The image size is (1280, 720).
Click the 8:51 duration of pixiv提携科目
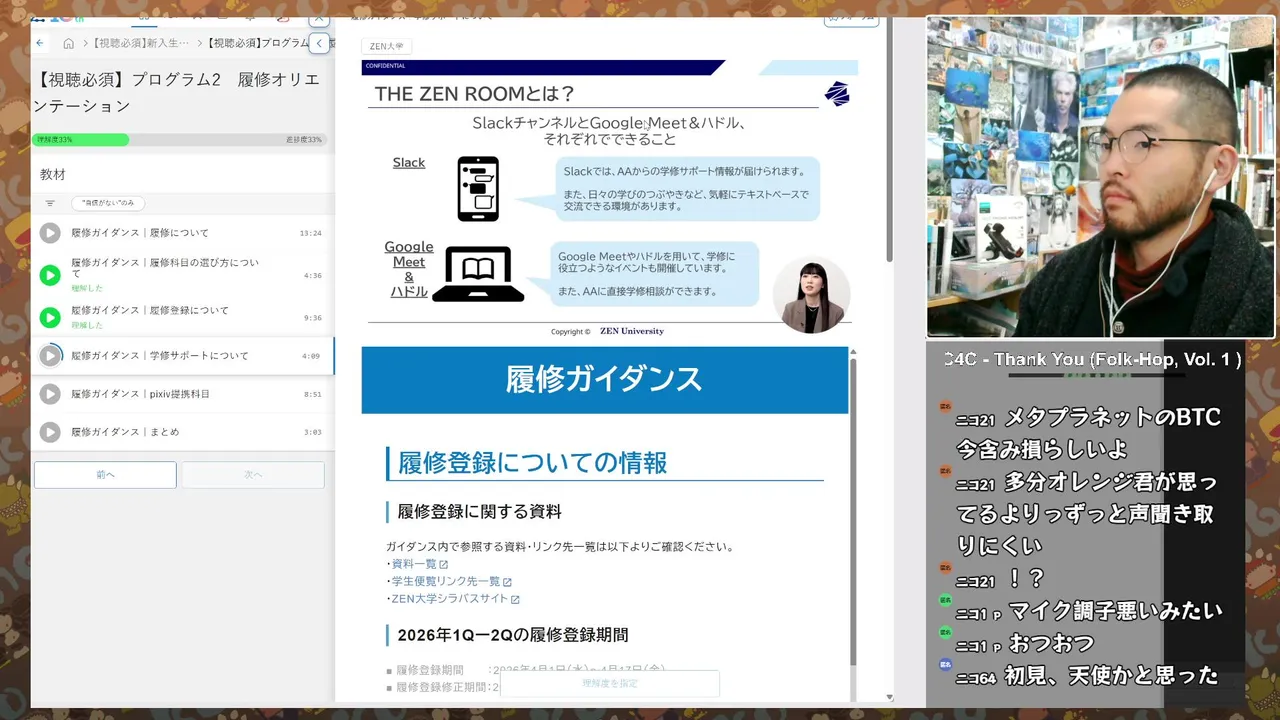(312, 394)
